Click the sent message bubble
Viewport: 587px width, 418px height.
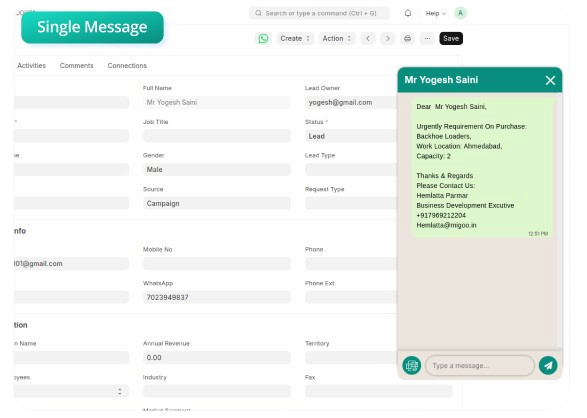point(482,167)
